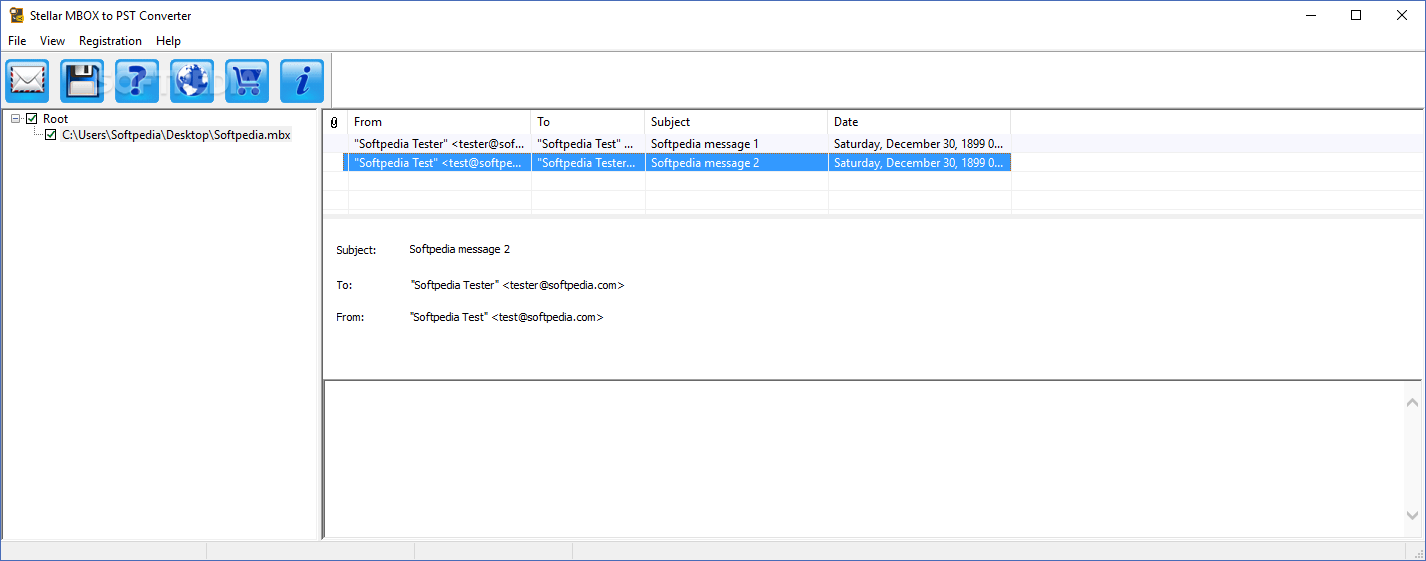The image size is (1426, 561).
Task: Click the About info icon
Action: [x=302, y=81]
